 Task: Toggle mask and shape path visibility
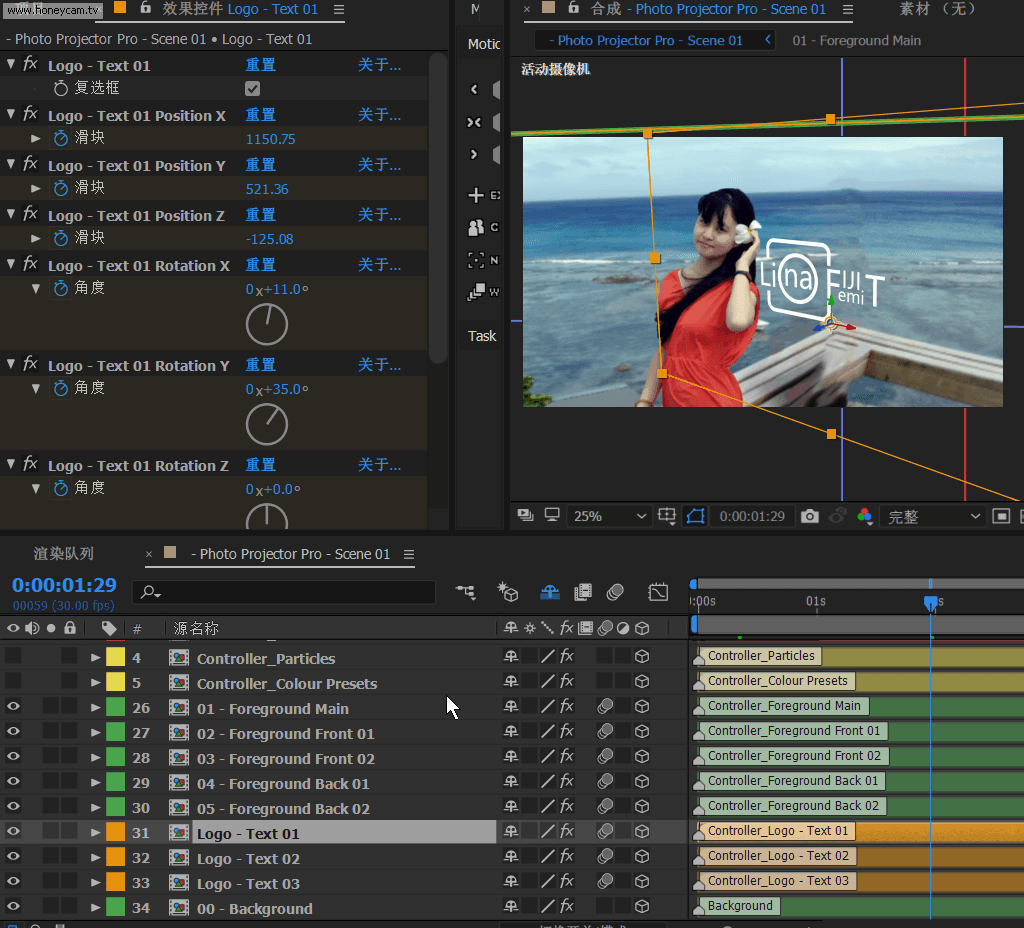(696, 516)
